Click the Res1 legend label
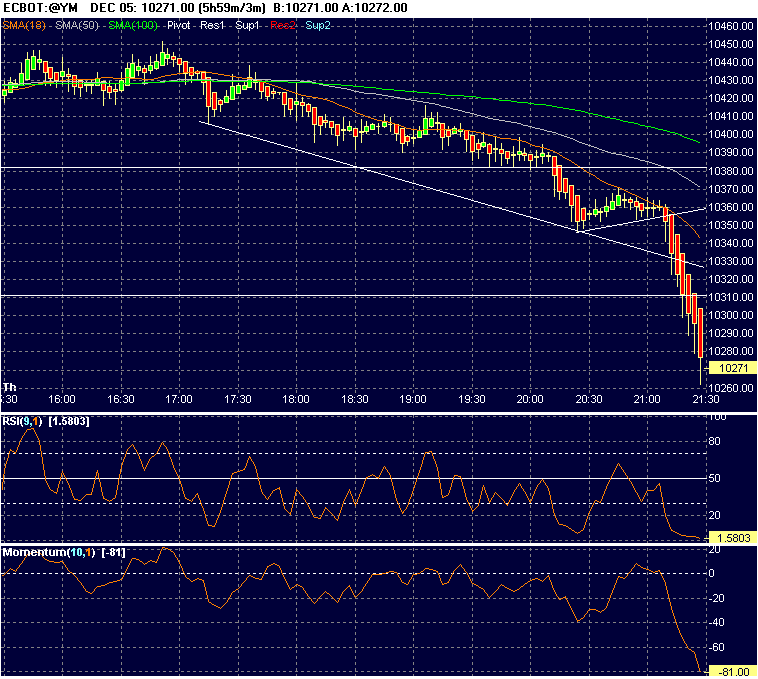The height and width of the screenshot is (679, 758). [x=212, y=25]
